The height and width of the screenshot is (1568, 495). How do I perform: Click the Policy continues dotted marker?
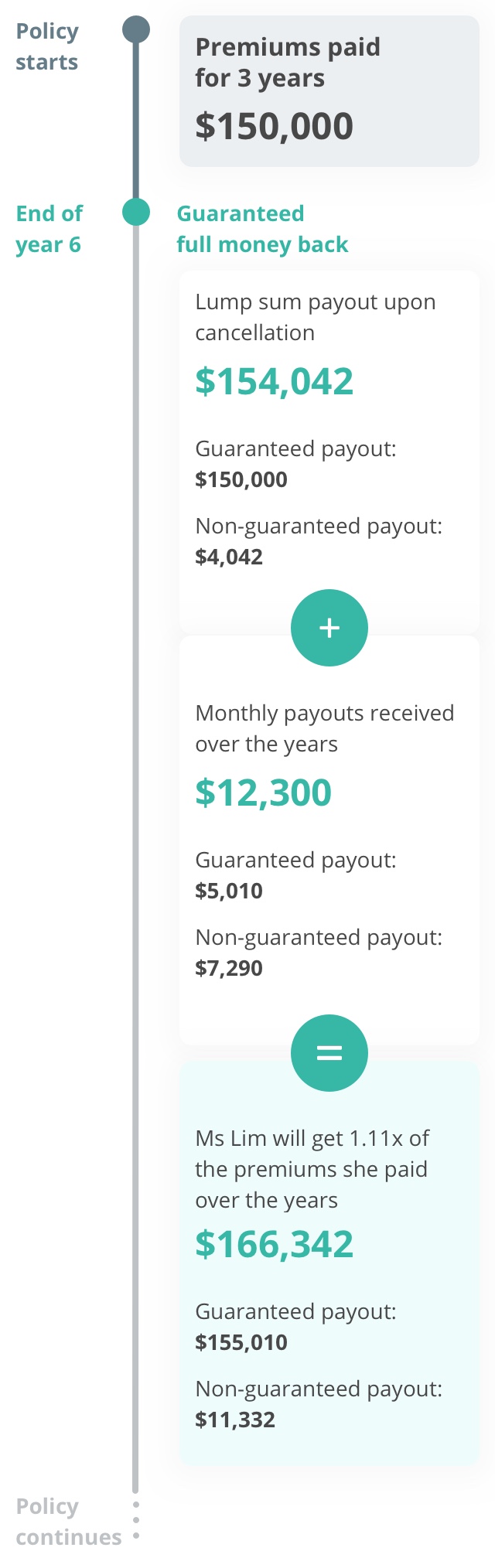point(136,1520)
